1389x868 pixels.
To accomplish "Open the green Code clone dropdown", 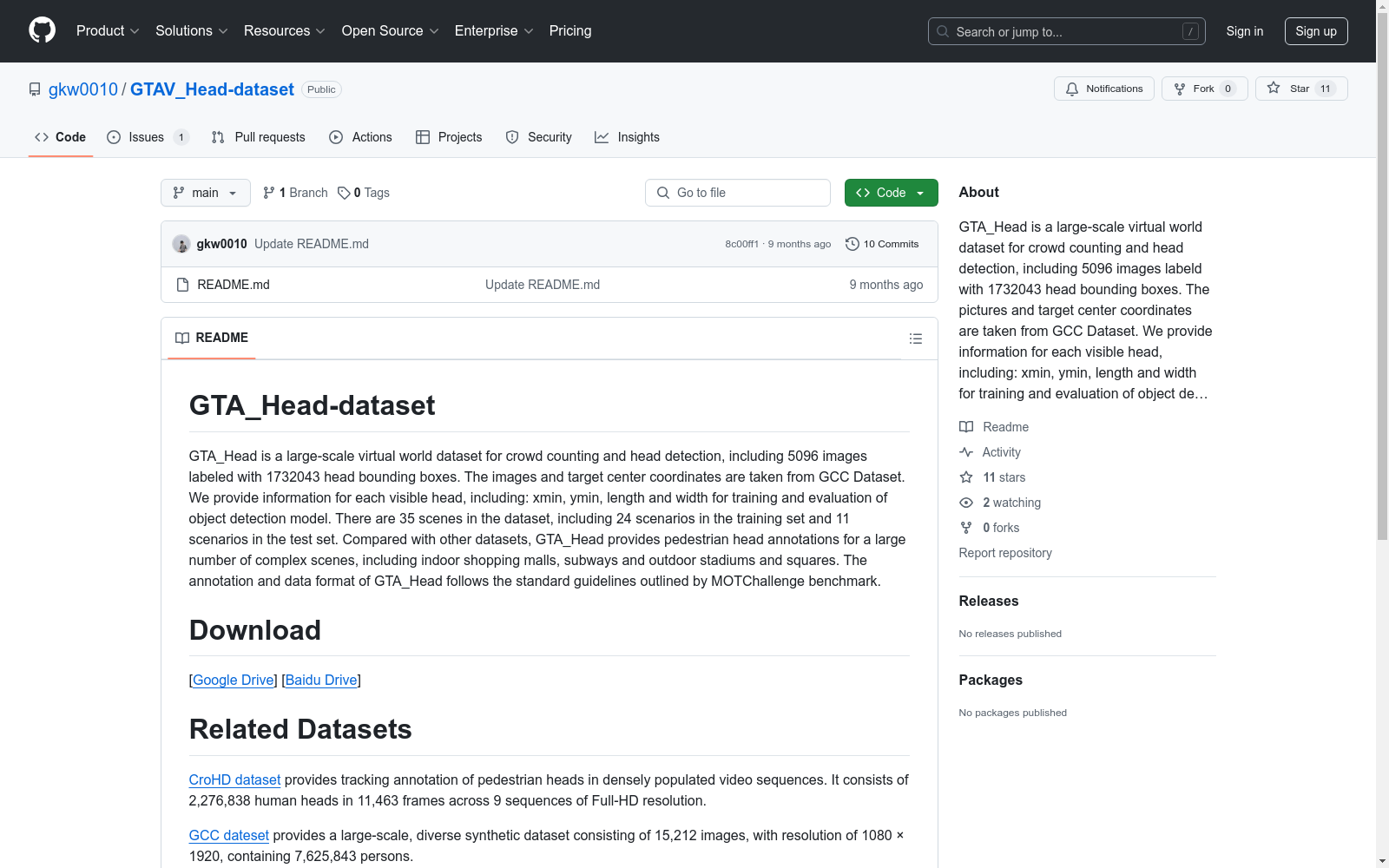I will (x=891, y=193).
